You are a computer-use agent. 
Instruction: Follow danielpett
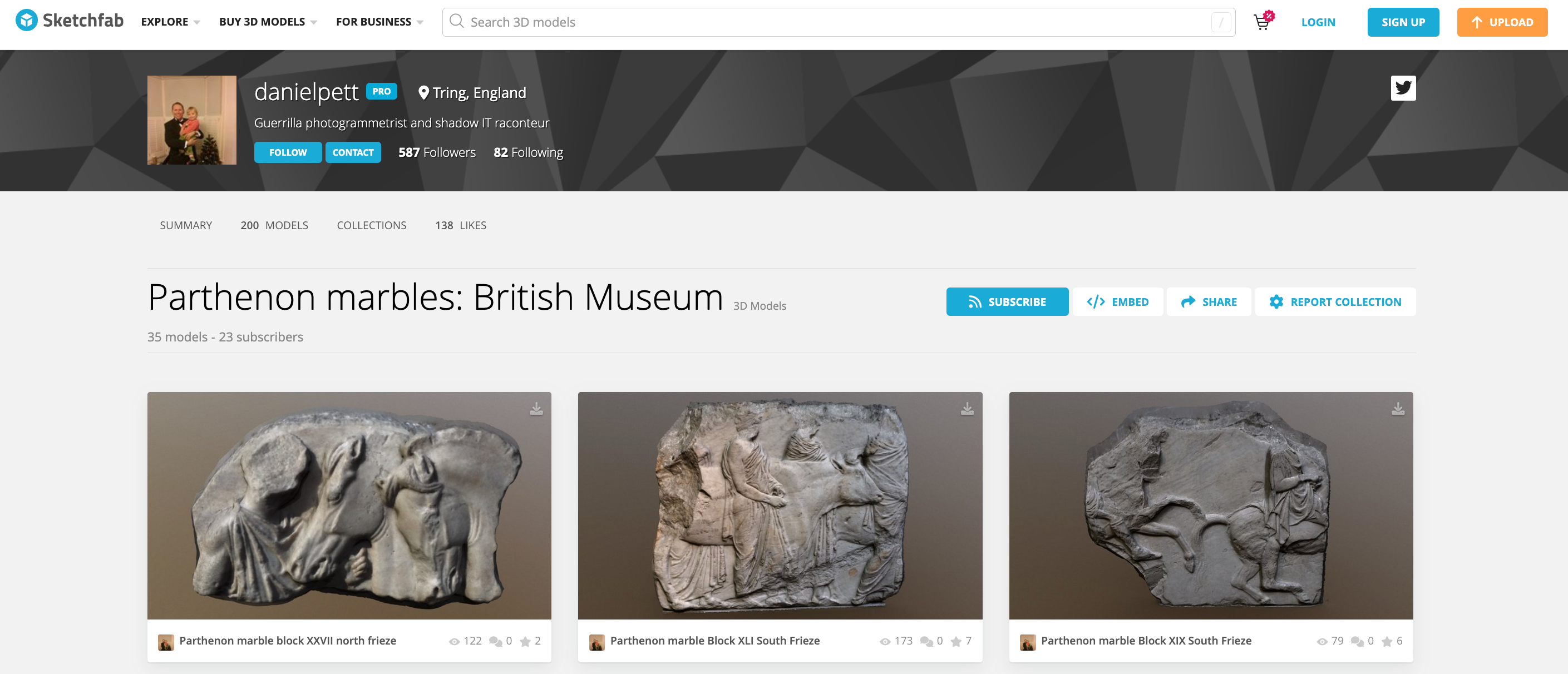pos(288,152)
